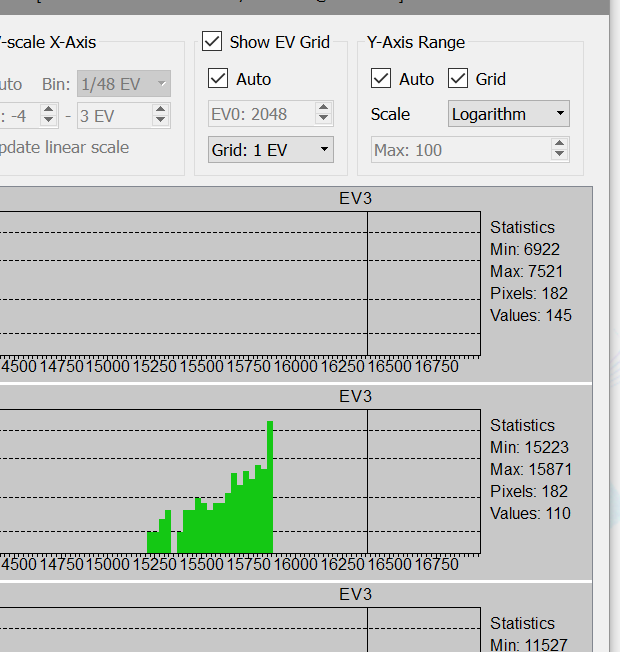Screen dimensions: 620x652
Task: Focus the 3 EV range field
Action: (x=112, y=116)
